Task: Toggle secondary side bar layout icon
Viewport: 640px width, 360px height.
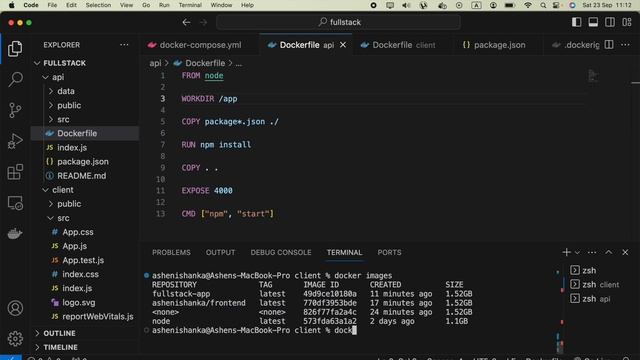Action: pyautogui.click(x=610, y=22)
